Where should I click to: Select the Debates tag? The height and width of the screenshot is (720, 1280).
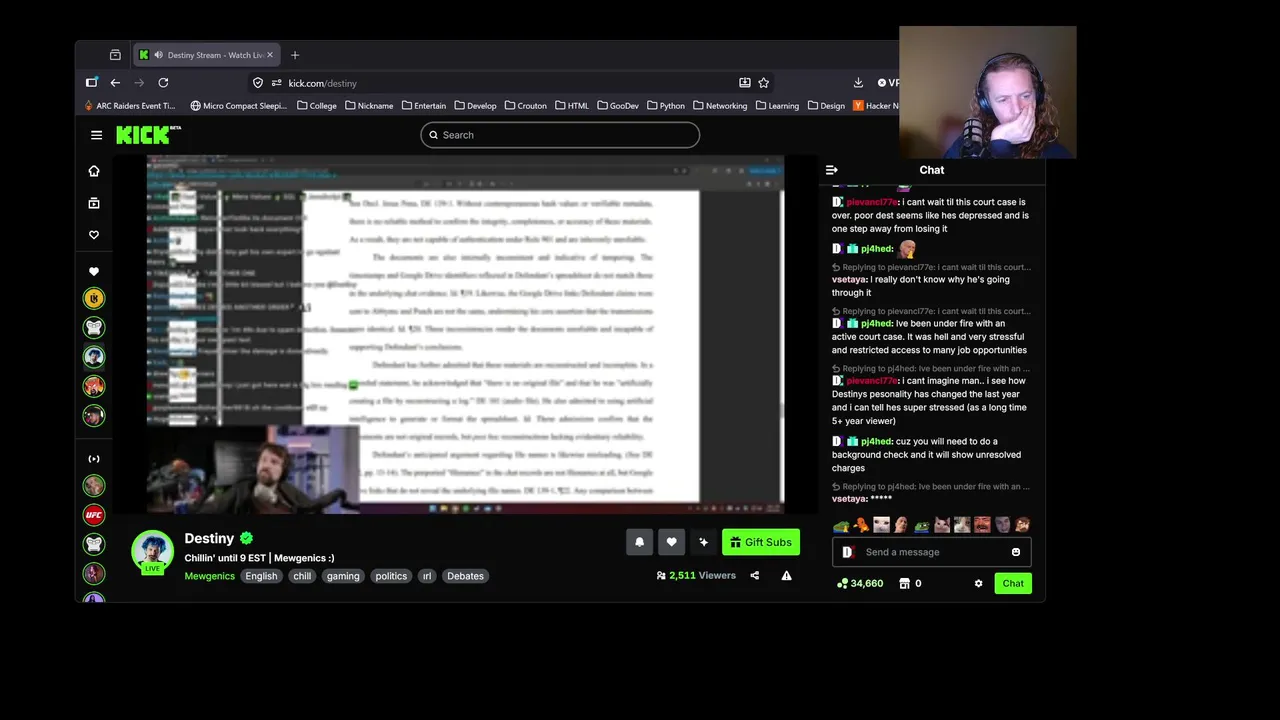coord(465,576)
